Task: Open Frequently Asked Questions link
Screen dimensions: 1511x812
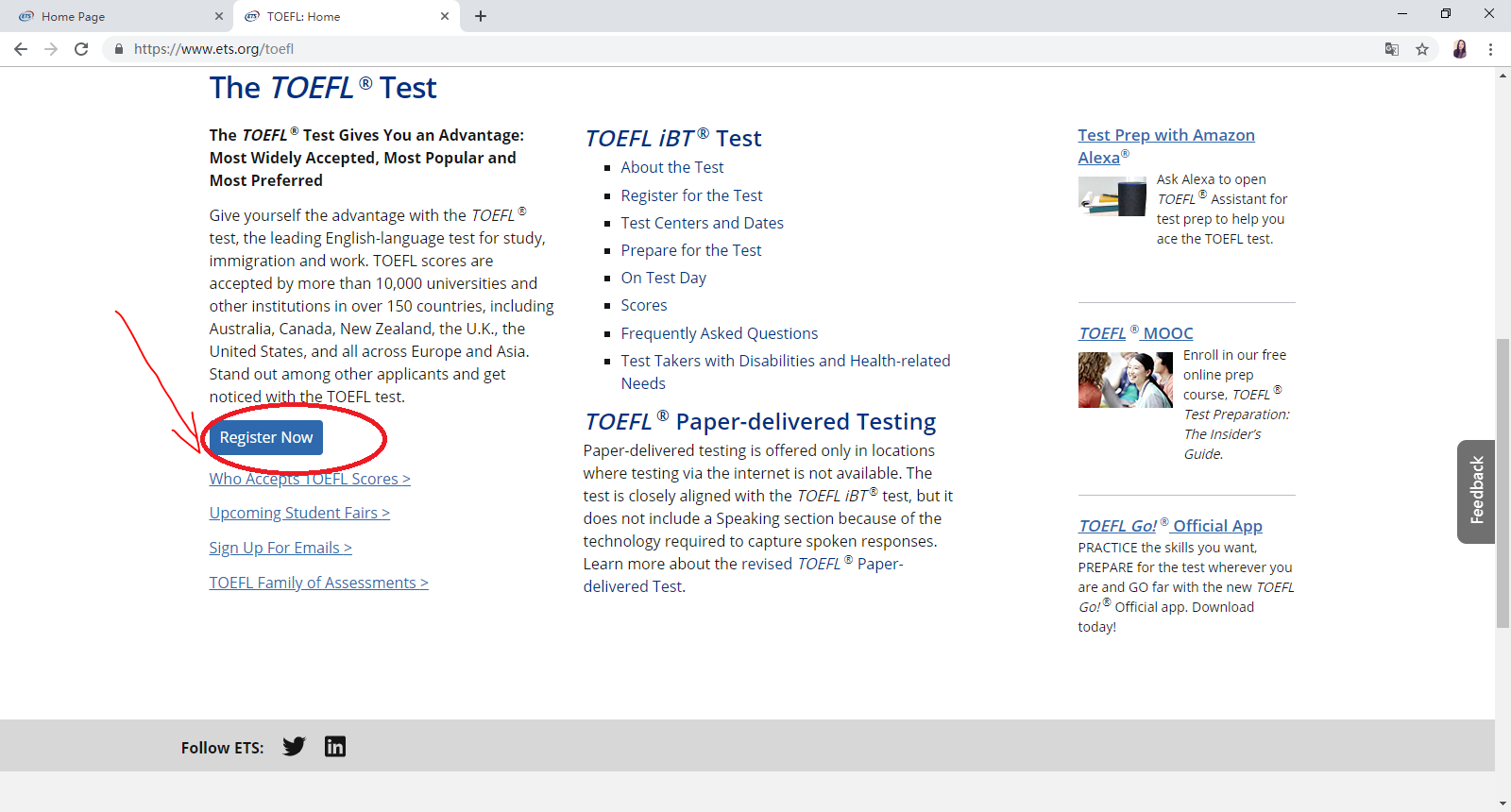Action: click(x=720, y=333)
